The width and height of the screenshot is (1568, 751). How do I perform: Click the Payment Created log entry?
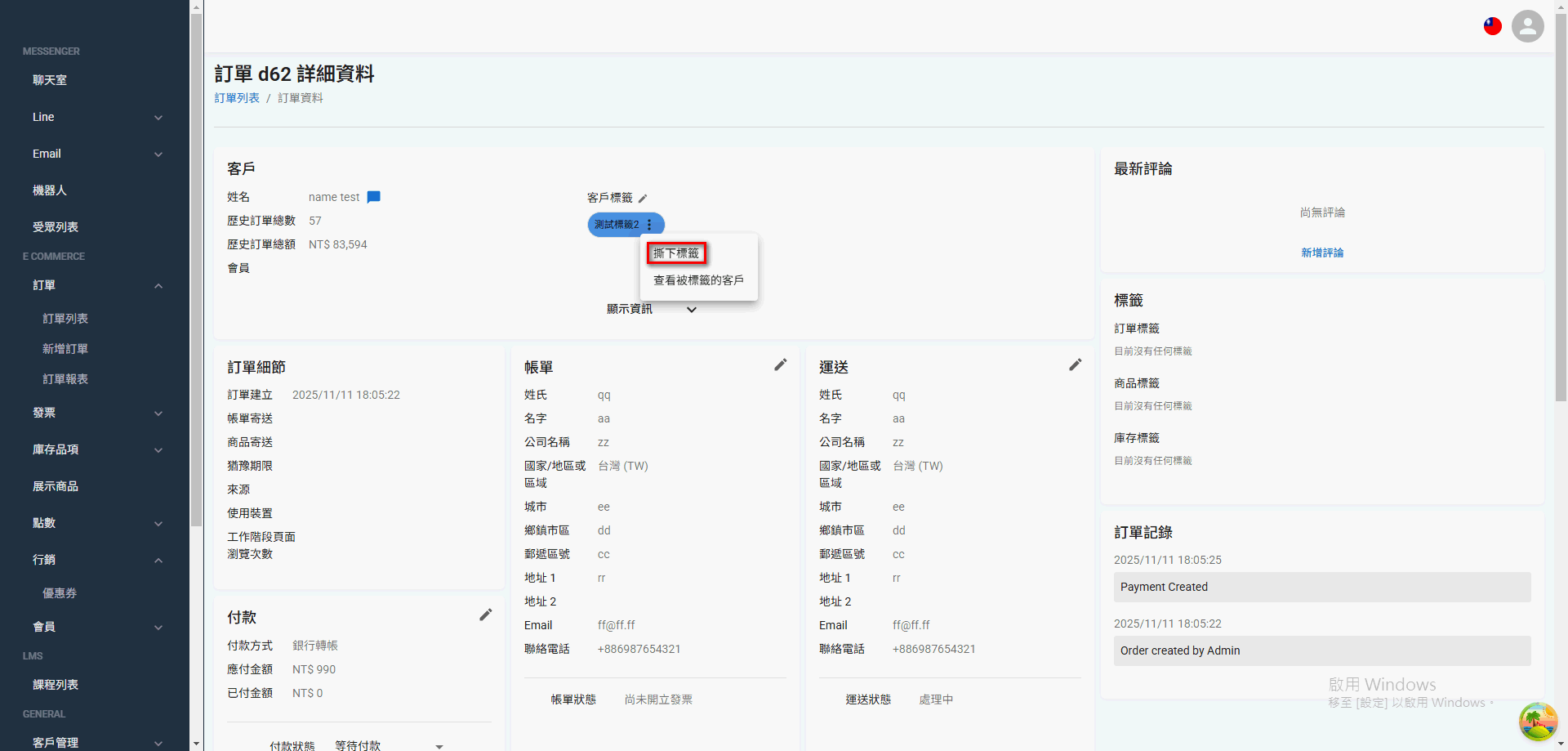pos(1322,587)
